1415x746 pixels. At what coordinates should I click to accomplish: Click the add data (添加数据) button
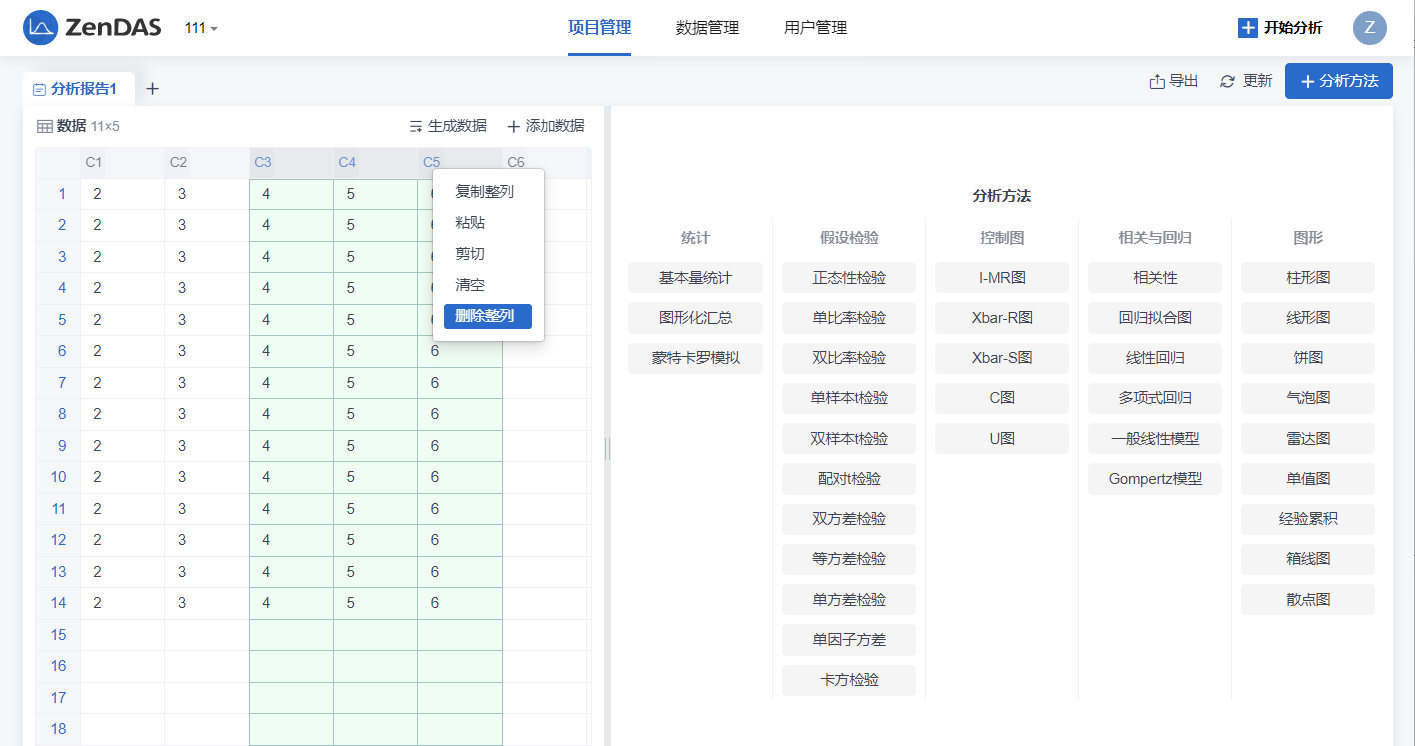545,126
